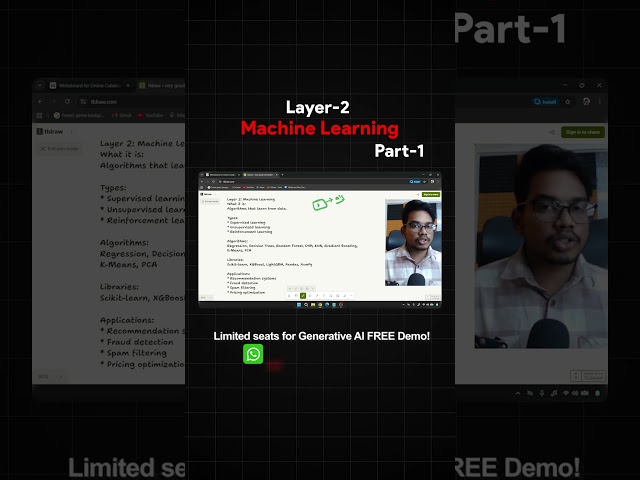Open the 90% zoom menu in background window

[x=49, y=376]
